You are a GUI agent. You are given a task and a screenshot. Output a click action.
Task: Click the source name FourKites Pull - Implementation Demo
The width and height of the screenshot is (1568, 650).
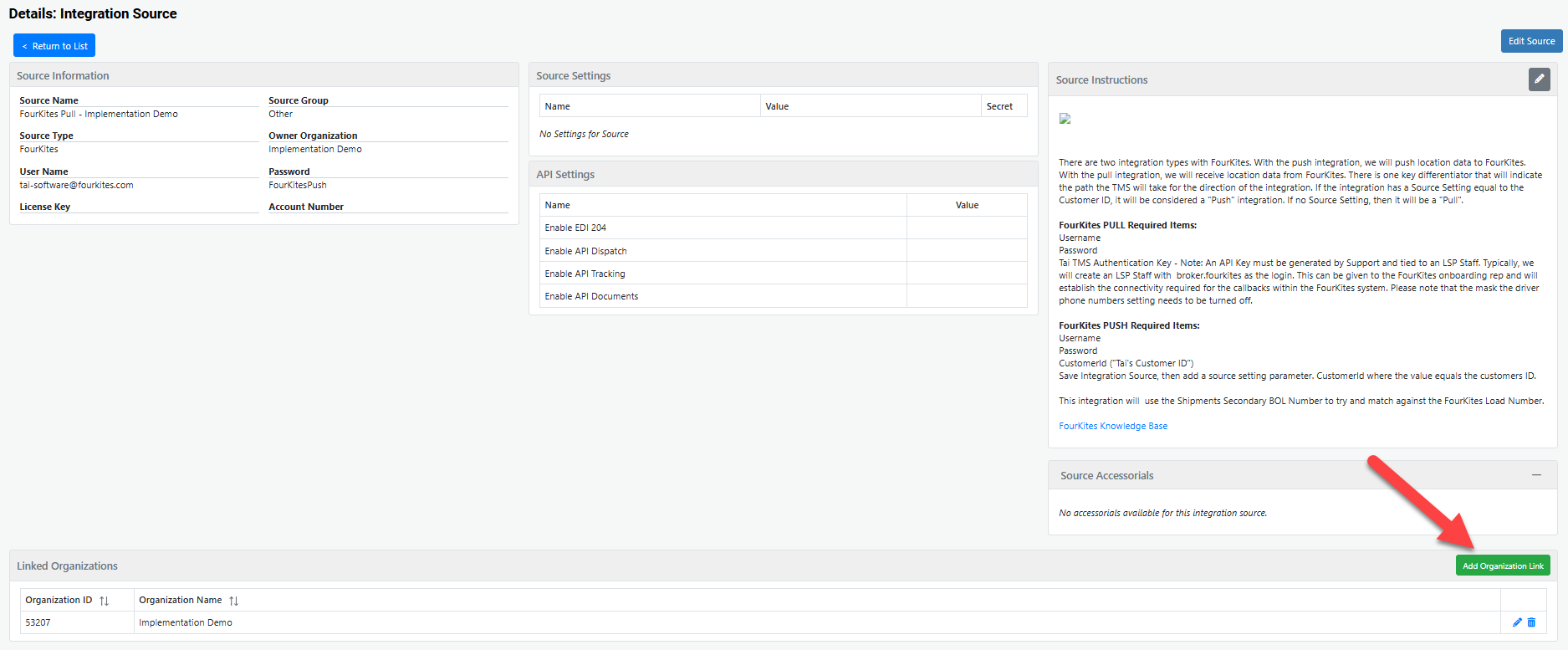(99, 114)
